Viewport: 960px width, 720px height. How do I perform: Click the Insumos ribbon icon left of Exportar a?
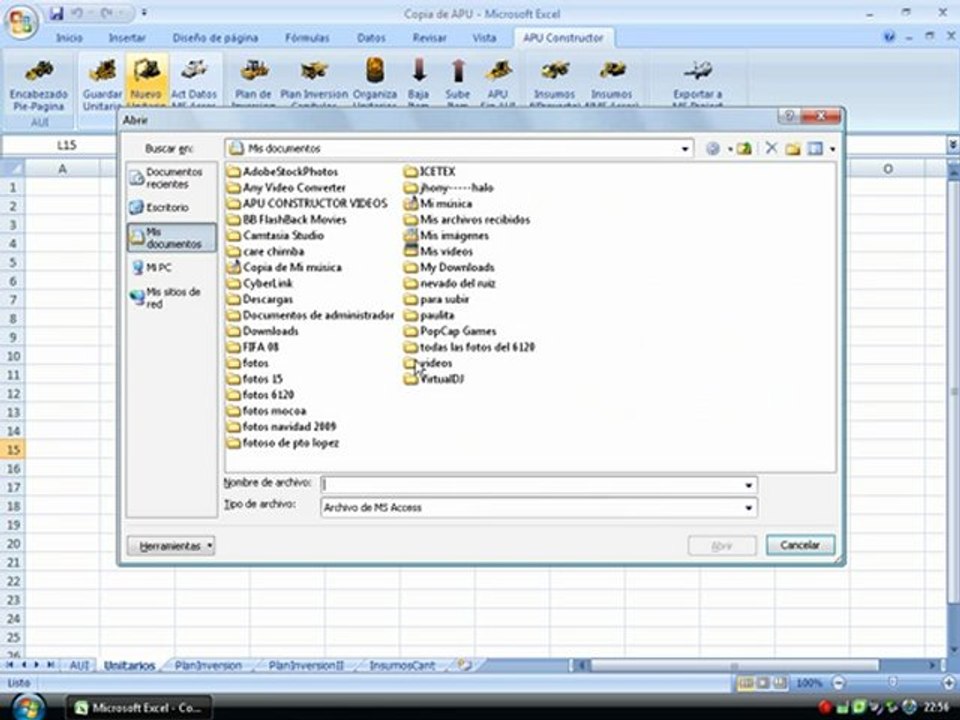(612, 71)
